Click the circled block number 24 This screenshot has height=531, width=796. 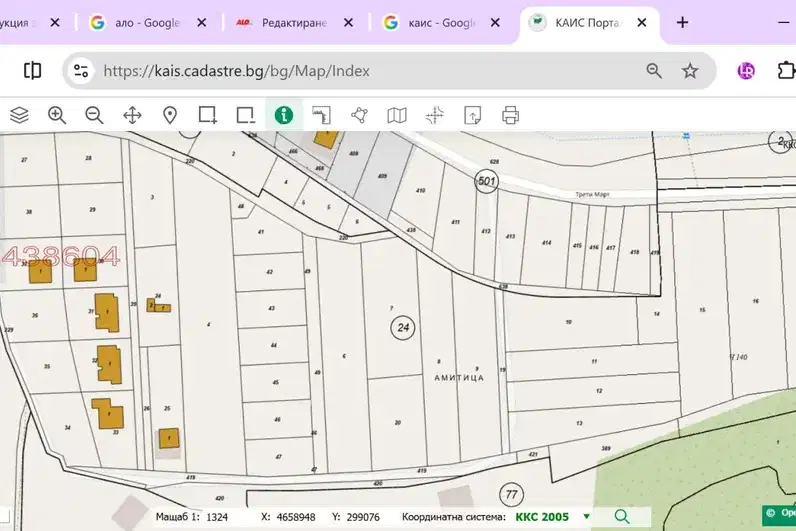coord(403,327)
